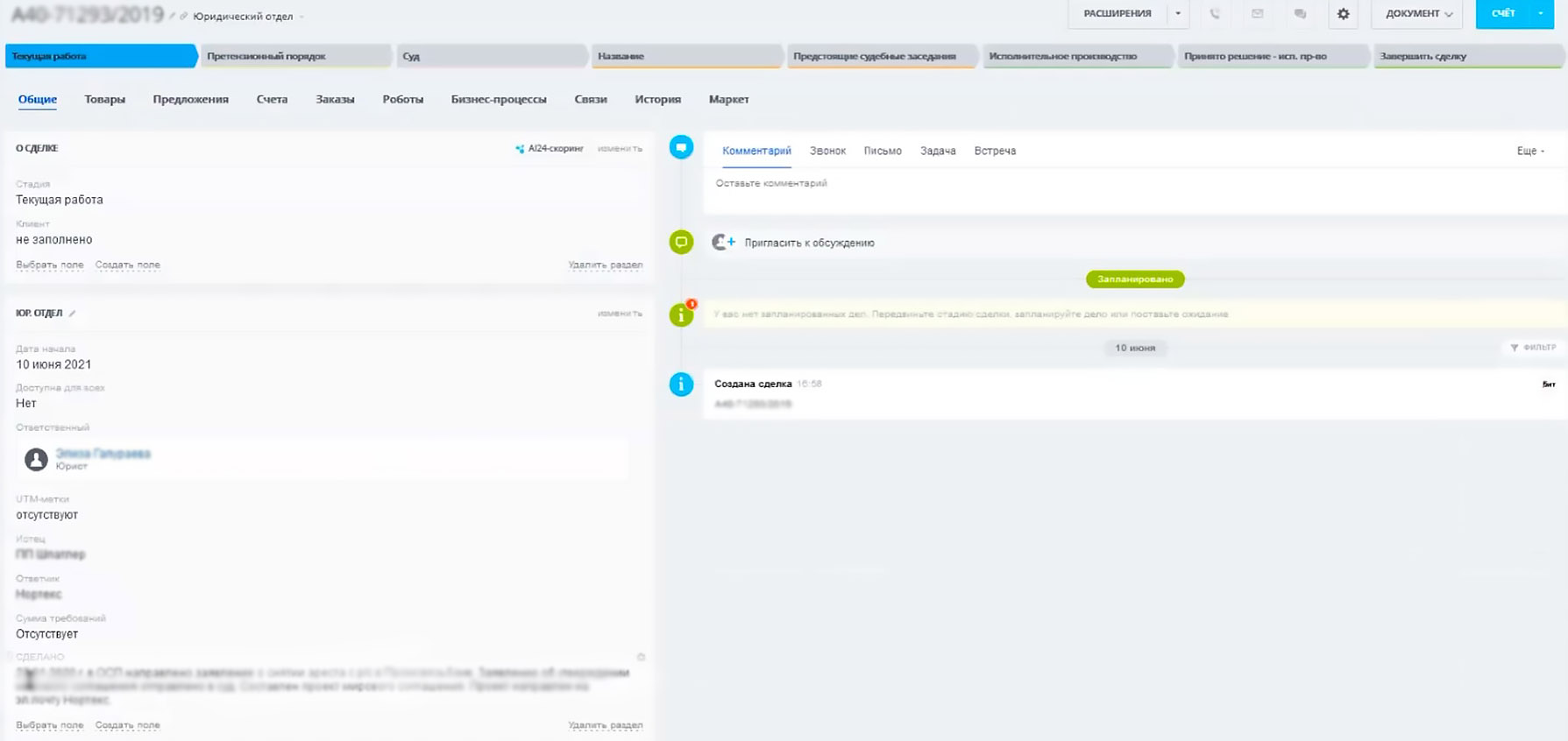The width and height of the screenshot is (1568, 741).
Task: Click the Оставьте комментарий input field
Action: click(x=1131, y=184)
